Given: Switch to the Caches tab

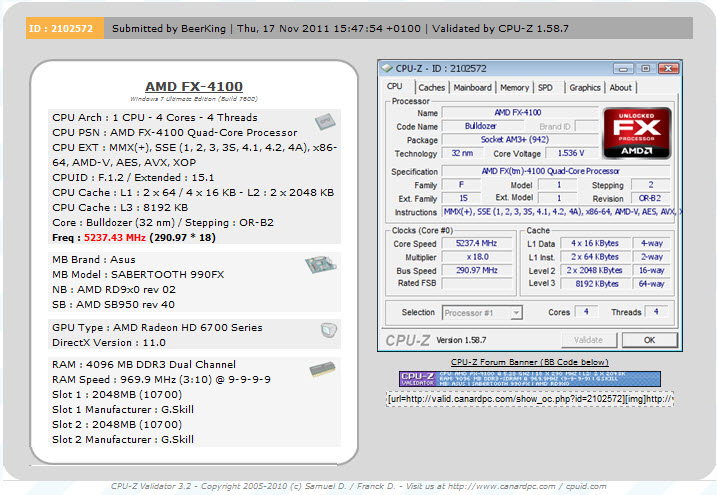Looking at the screenshot, I should tap(431, 88).
